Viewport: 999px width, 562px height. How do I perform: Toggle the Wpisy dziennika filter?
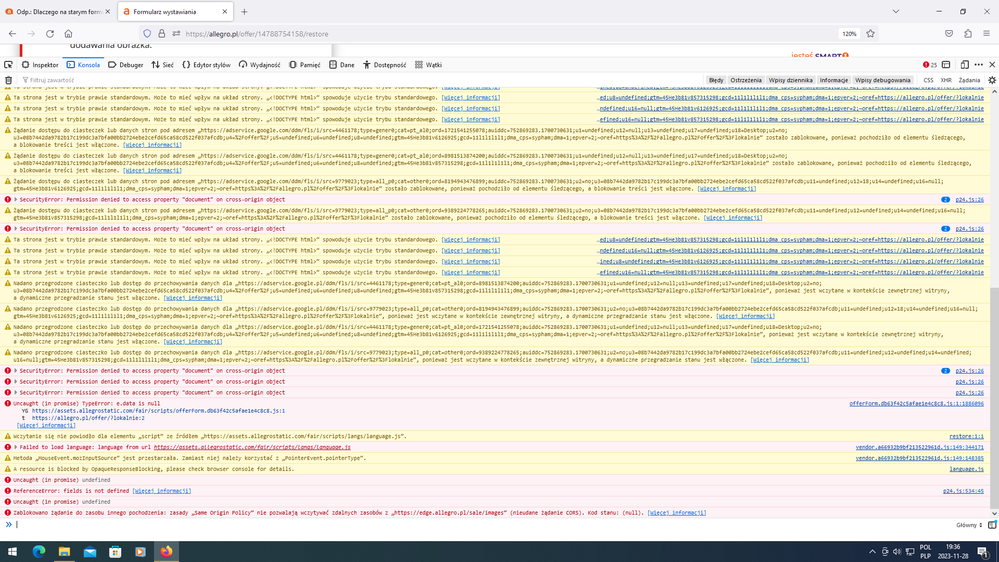pyautogui.click(x=791, y=80)
